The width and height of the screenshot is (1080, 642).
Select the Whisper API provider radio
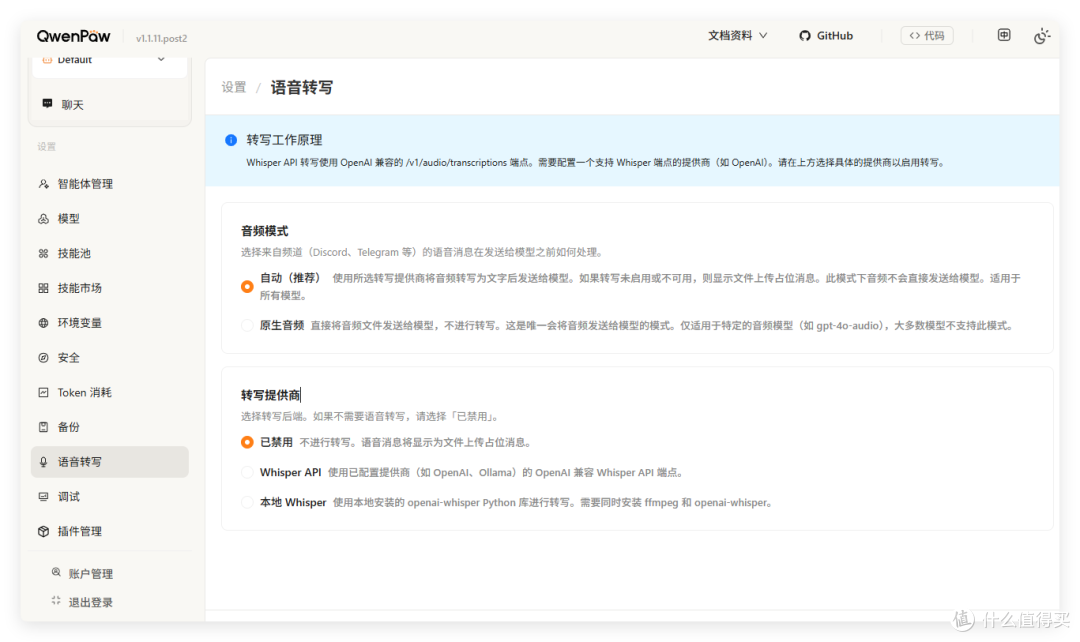[247, 473]
